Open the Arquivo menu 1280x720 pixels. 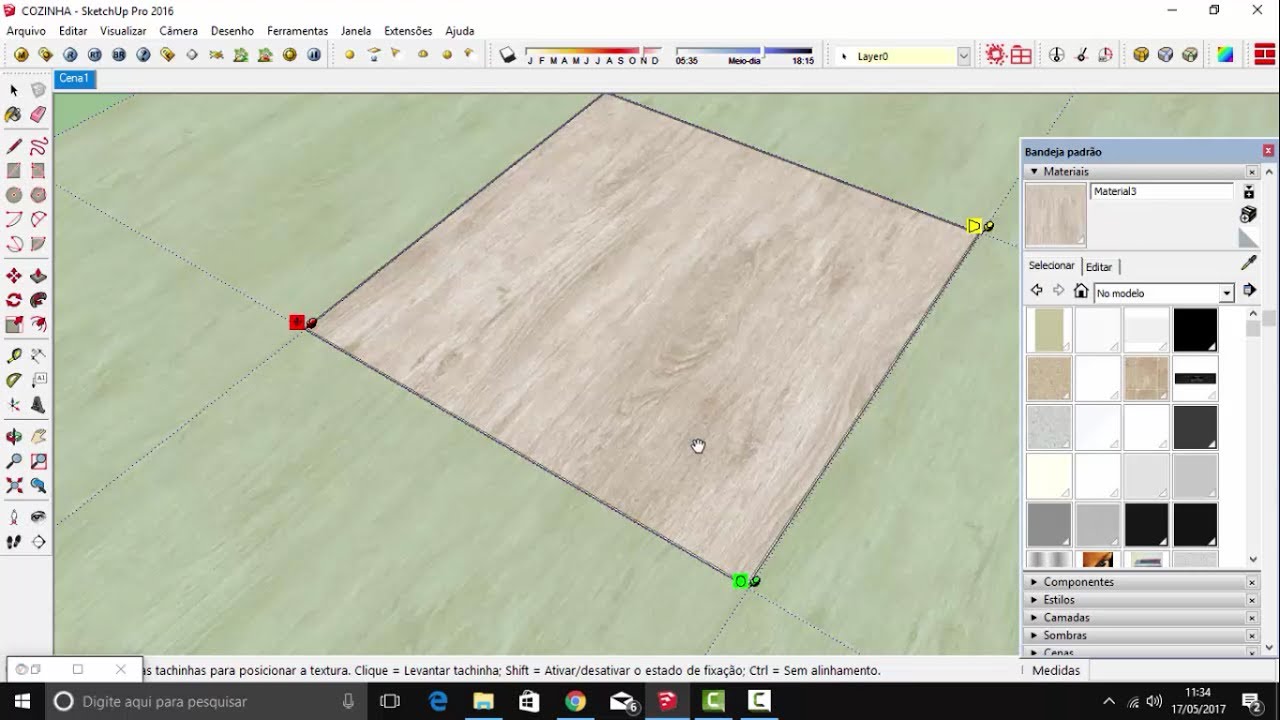[x=26, y=31]
